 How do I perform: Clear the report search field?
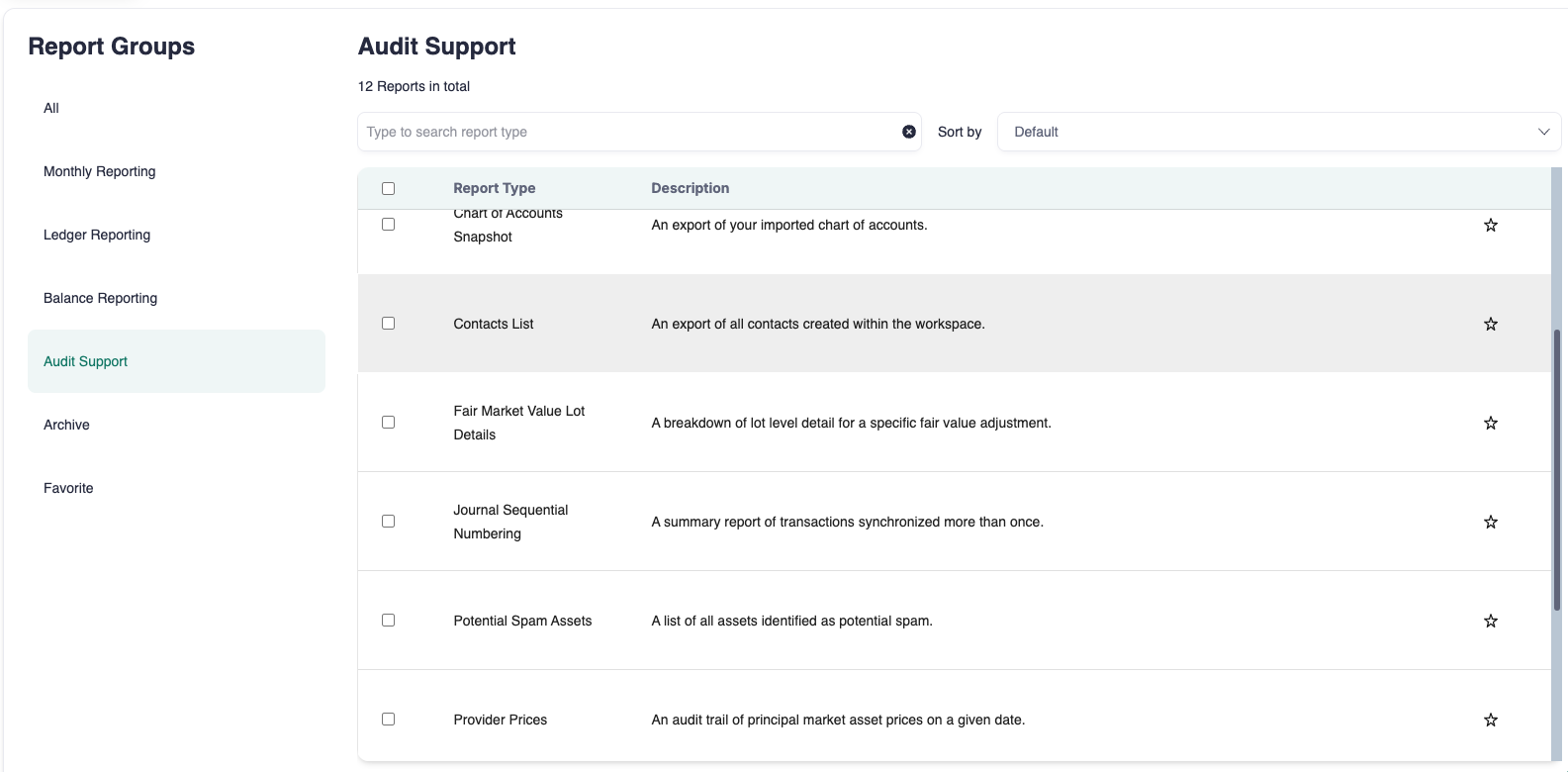908,132
